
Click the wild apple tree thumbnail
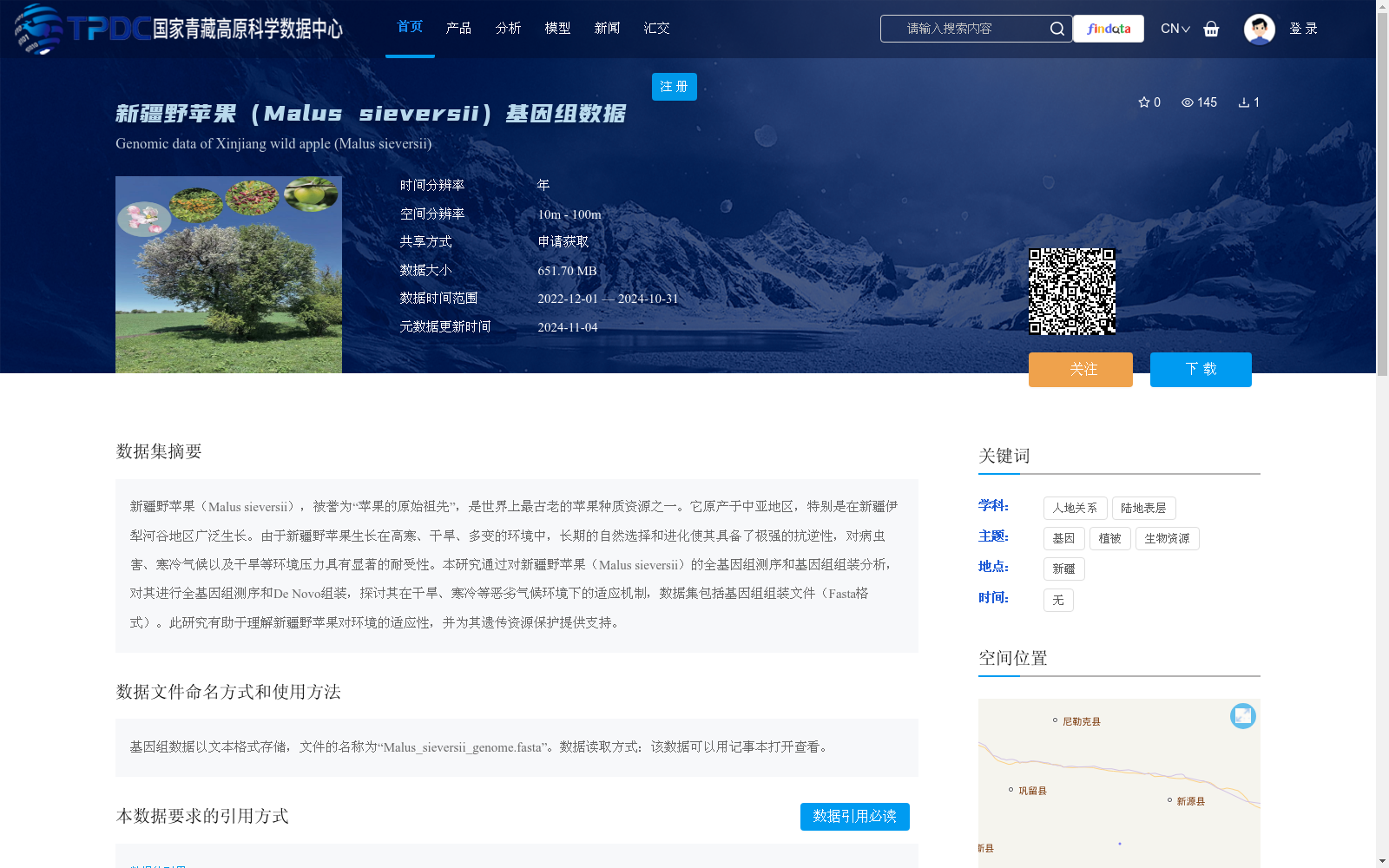click(228, 275)
